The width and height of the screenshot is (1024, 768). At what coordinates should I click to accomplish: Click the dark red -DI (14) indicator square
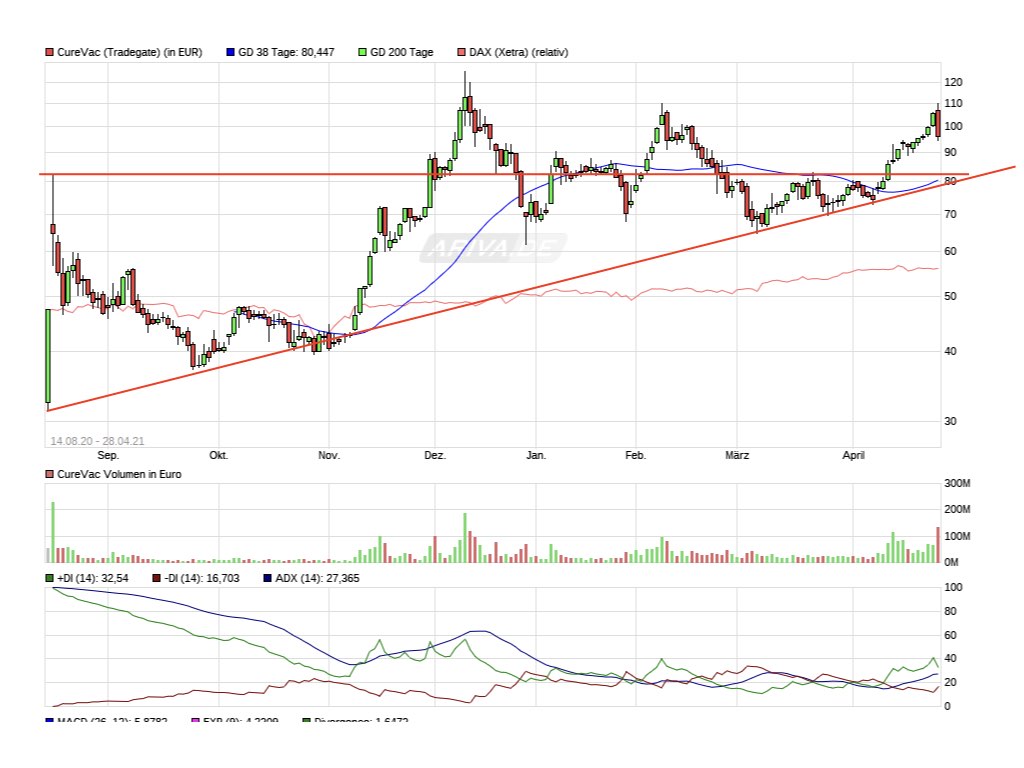pyautogui.click(x=156, y=578)
